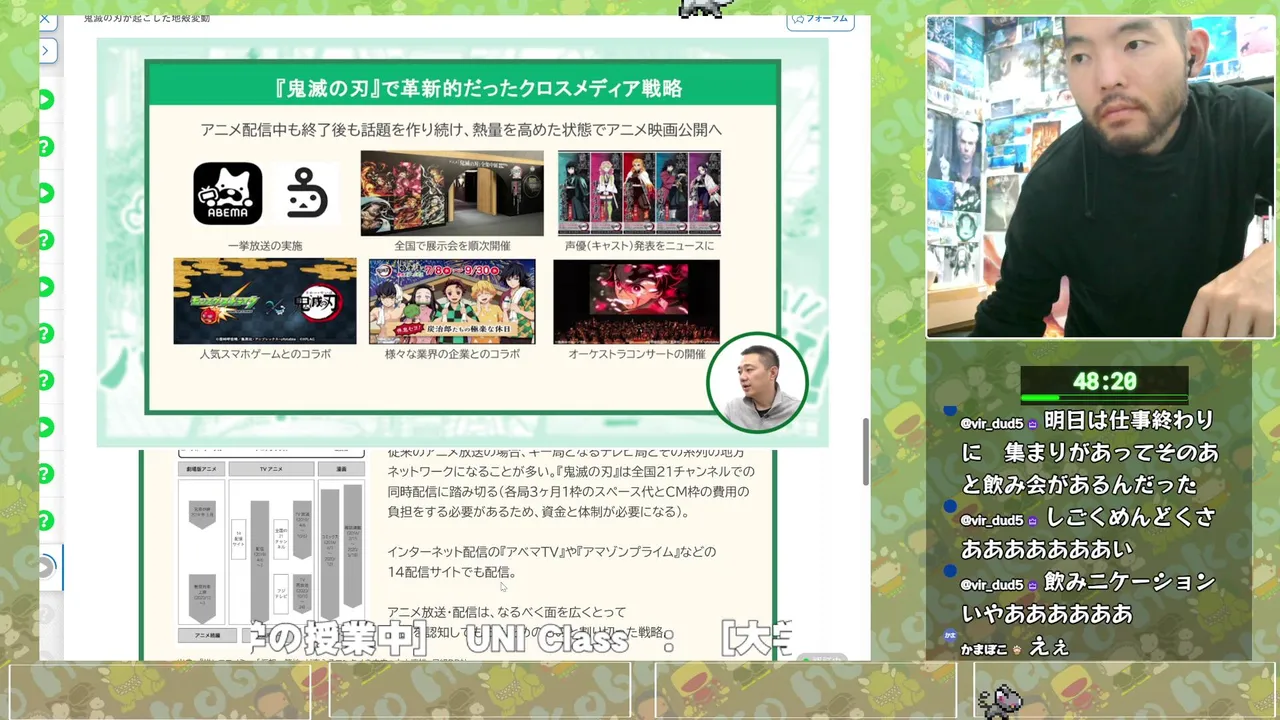Open the orchestra concert photo thumbnail
Viewport: 1280px width, 720px height.
click(636, 301)
